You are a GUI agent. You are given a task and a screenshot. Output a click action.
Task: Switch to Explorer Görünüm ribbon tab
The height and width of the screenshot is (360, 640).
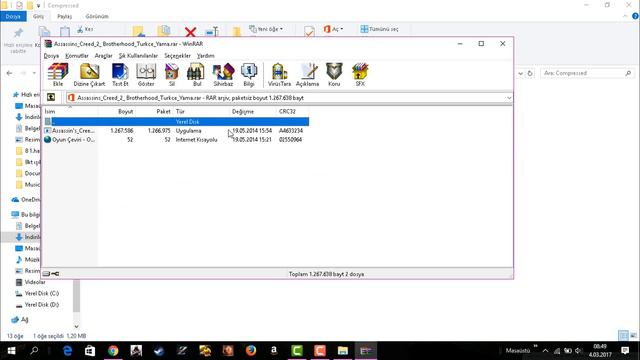97,16
